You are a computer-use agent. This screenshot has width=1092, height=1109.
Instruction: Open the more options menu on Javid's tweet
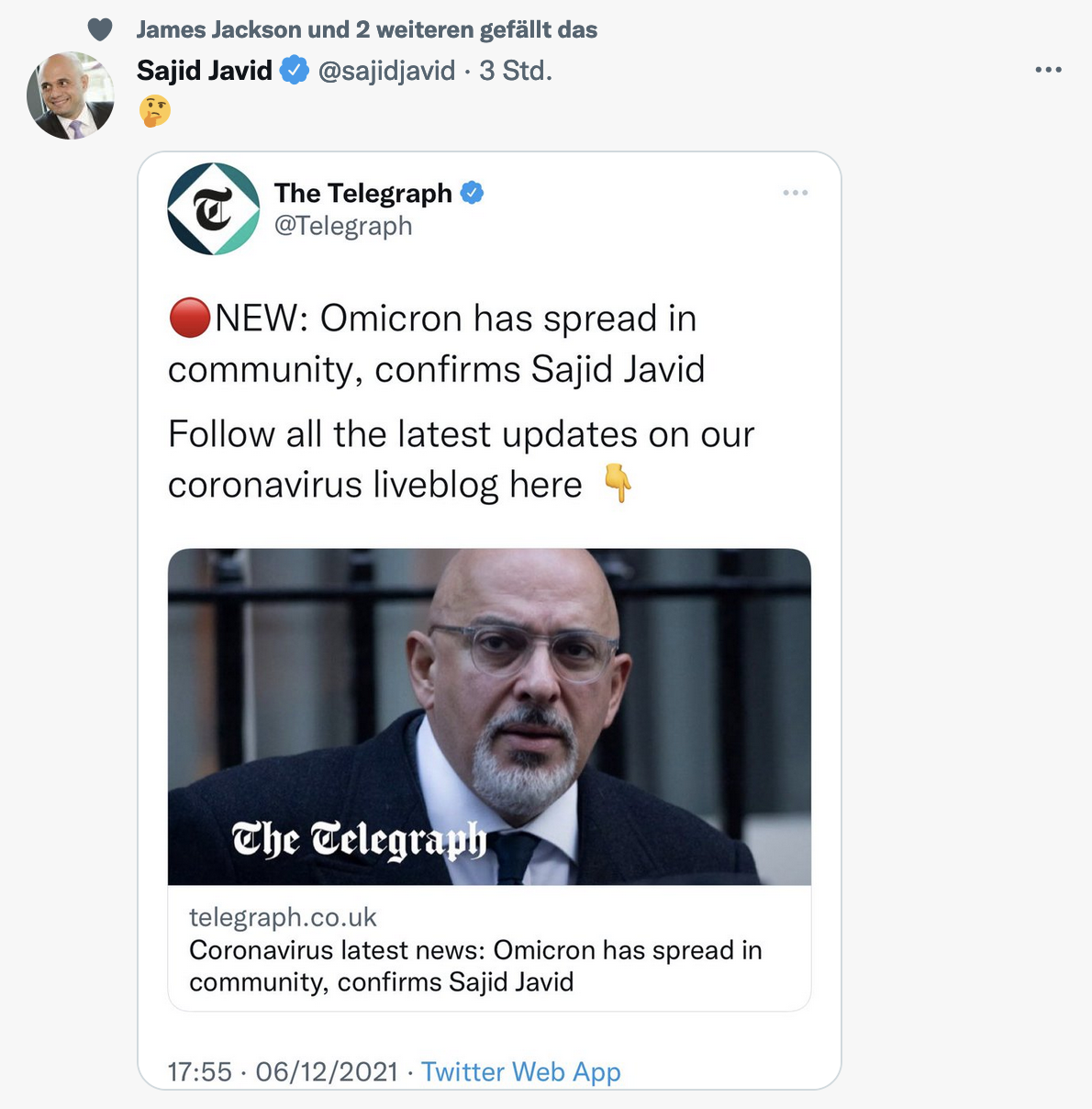pos(1047,69)
